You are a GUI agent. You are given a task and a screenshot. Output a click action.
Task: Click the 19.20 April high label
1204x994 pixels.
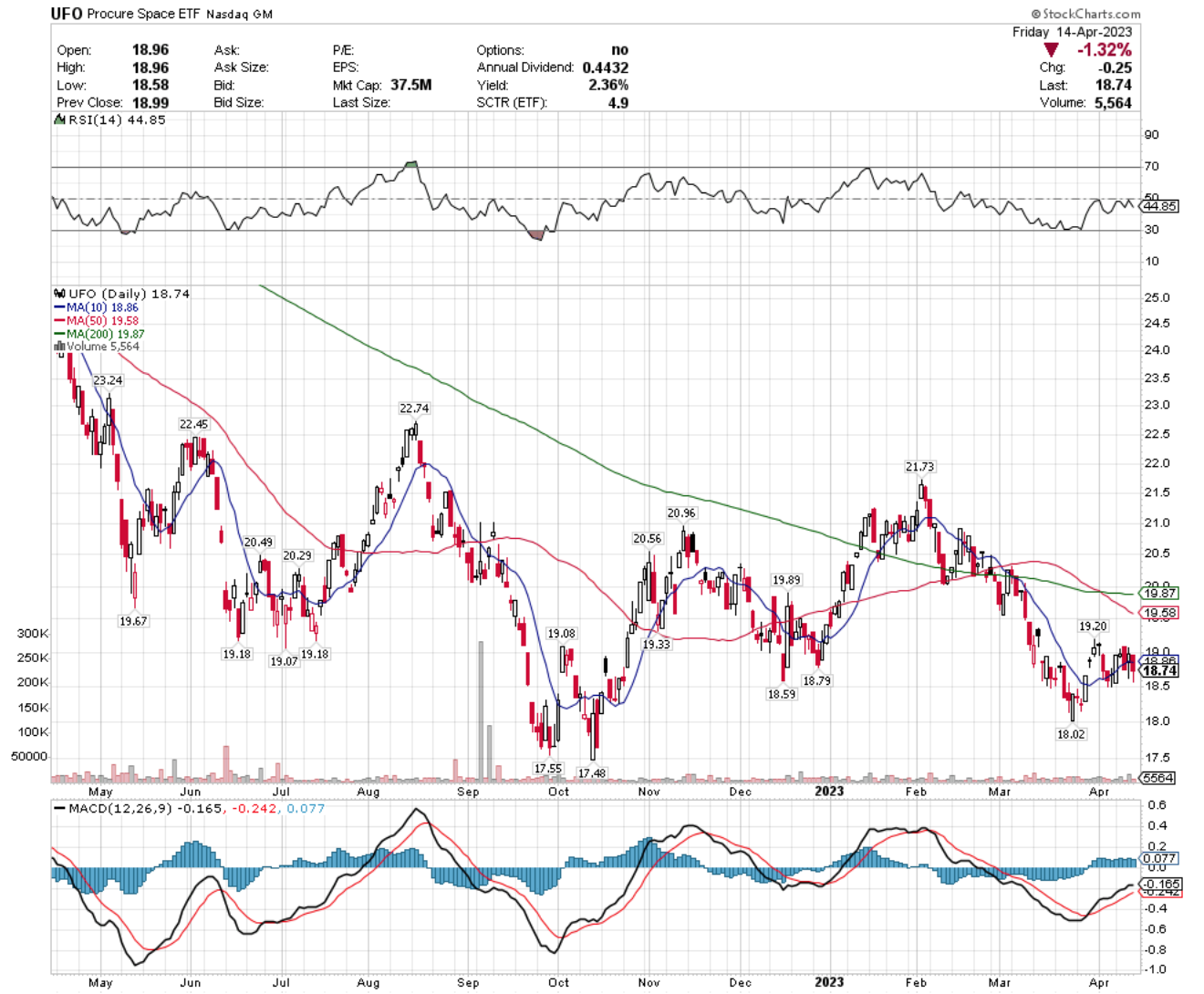pos(1093,626)
